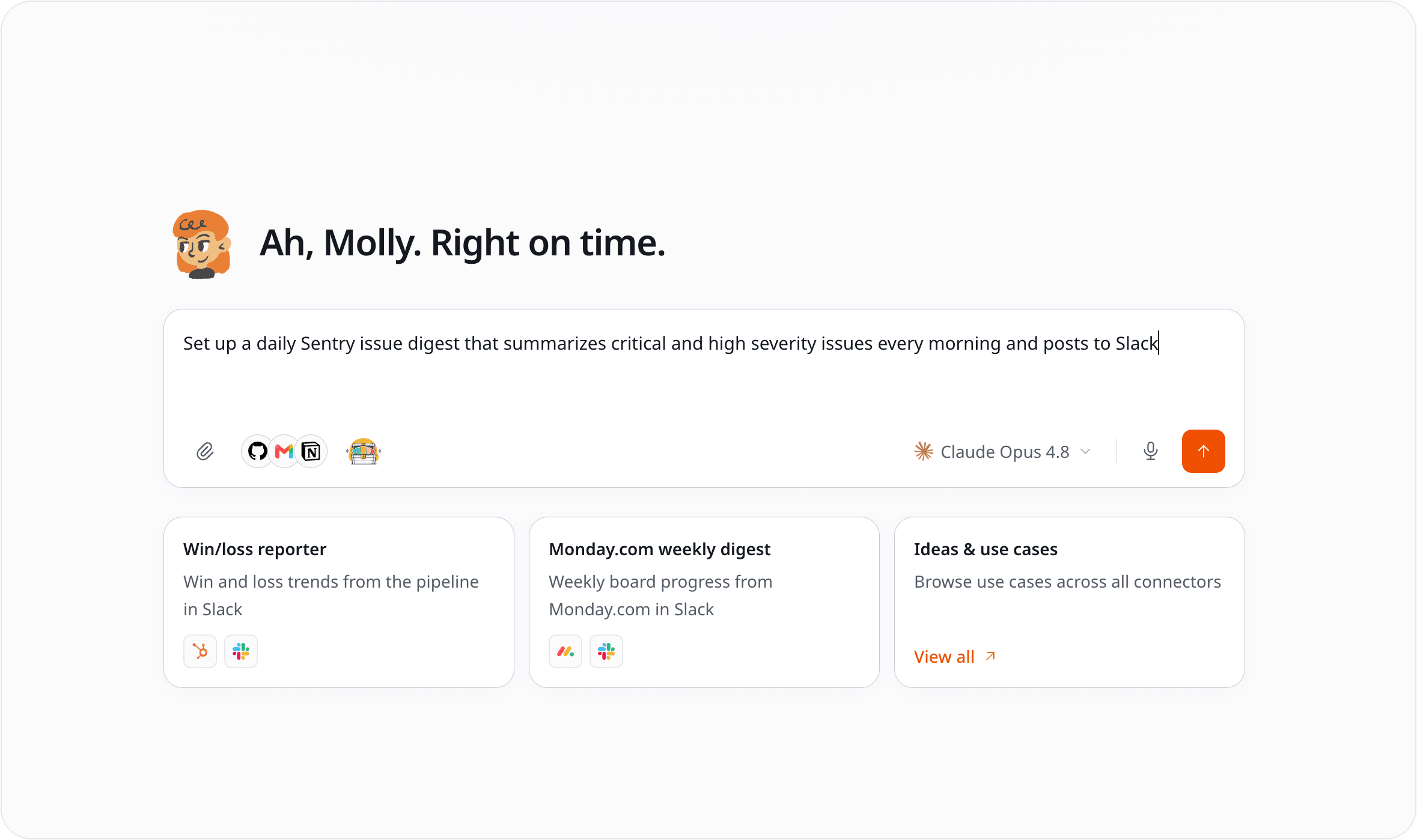Viewport: 1417px width, 840px height.
Task: Click the Monday.com logo icon
Action: point(565,651)
